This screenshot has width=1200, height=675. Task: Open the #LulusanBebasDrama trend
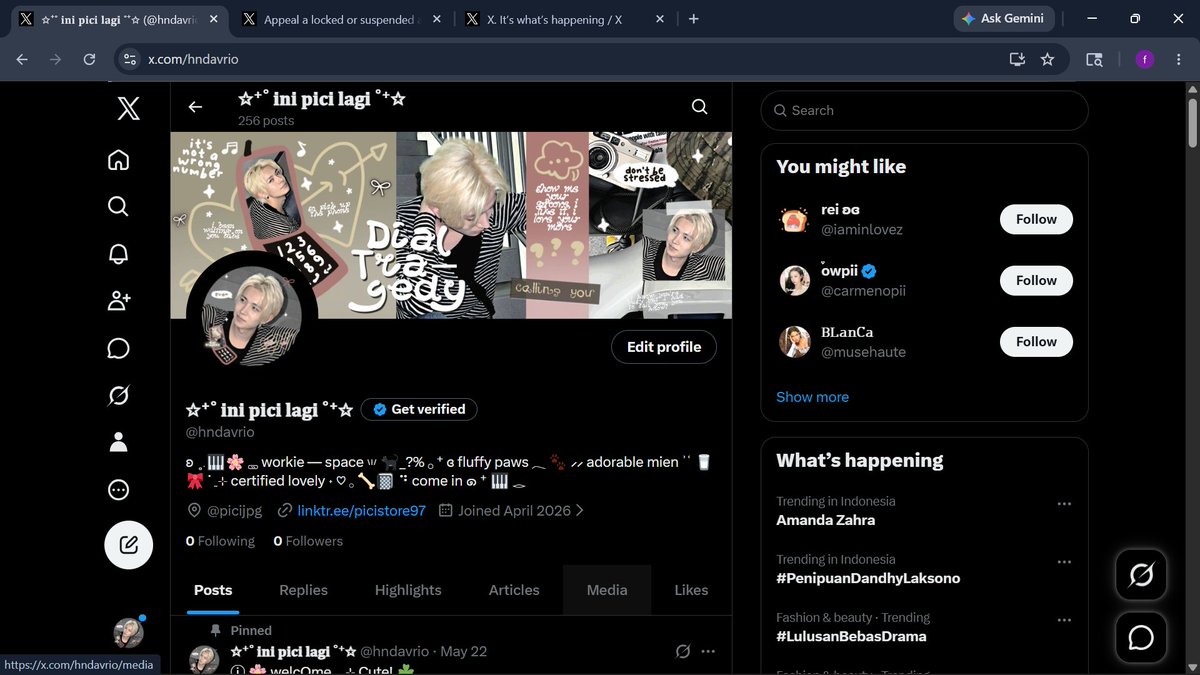click(x=851, y=636)
